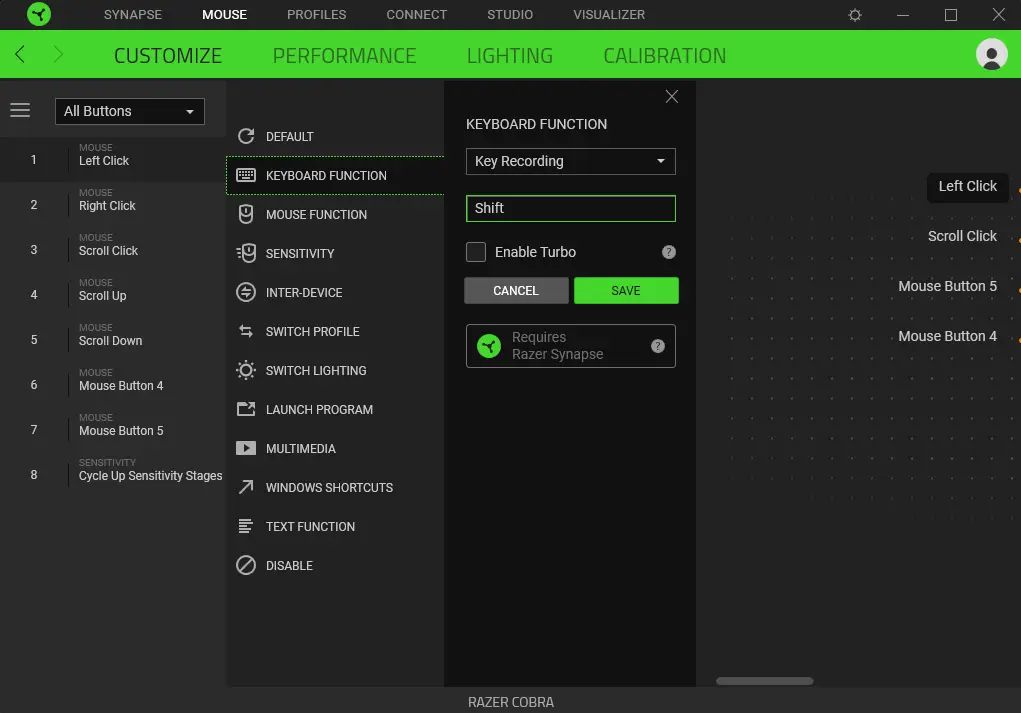The height and width of the screenshot is (713, 1021).
Task: Choose the WINDOWS SHORTCUTS function option
Action: point(335,488)
